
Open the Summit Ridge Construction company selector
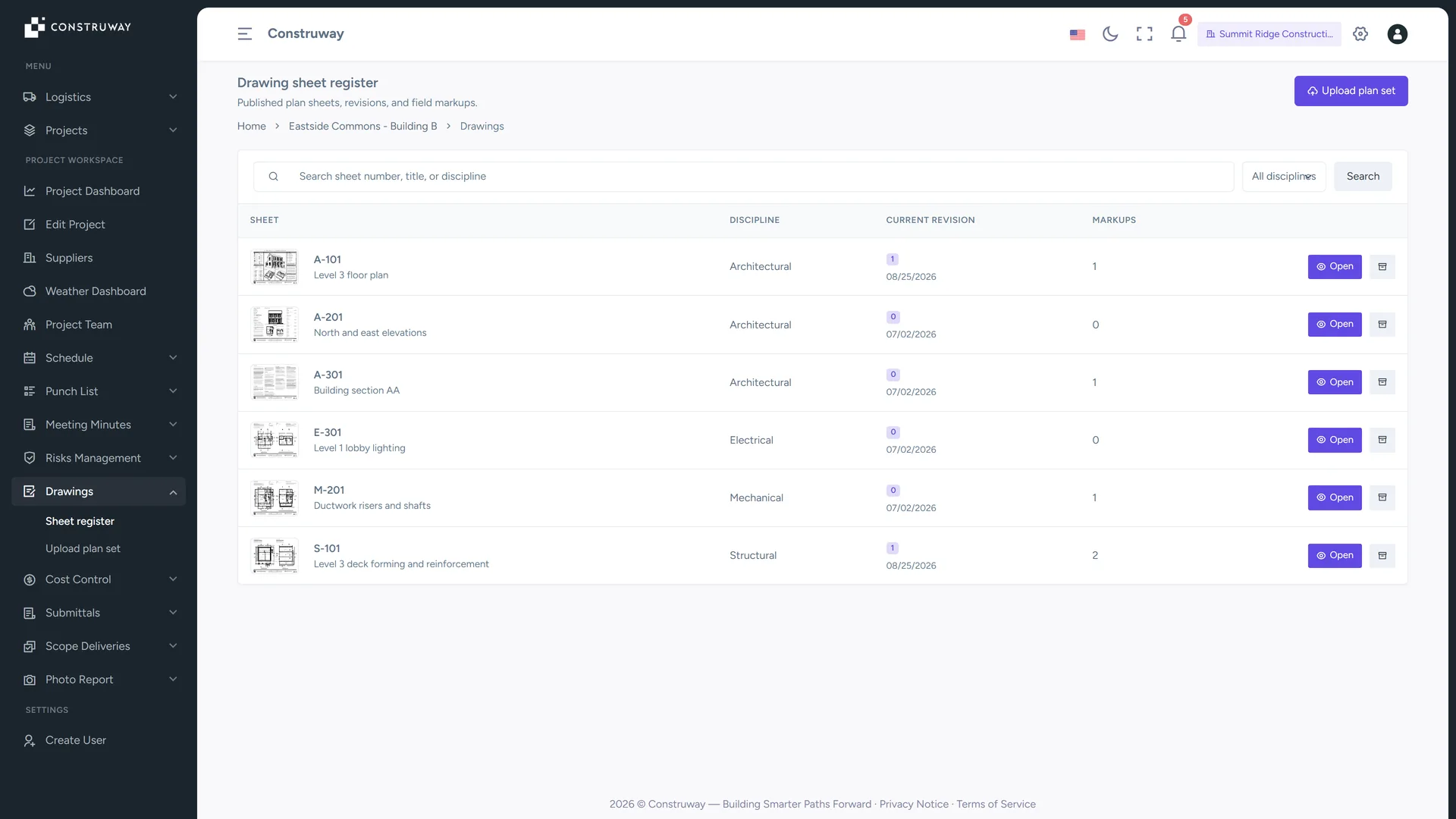click(1269, 34)
